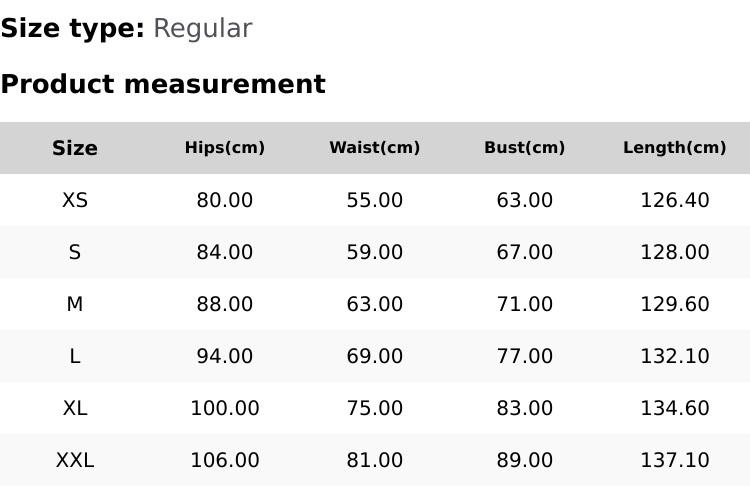750x486 pixels.
Task: Click the Size column header
Action: (x=75, y=148)
